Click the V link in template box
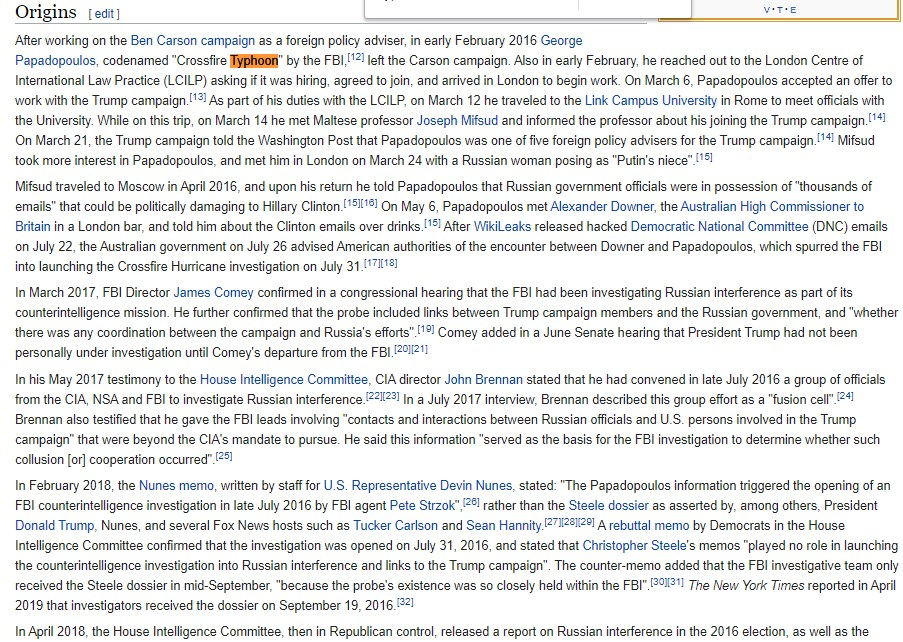903x642 pixels. [767, 10]
